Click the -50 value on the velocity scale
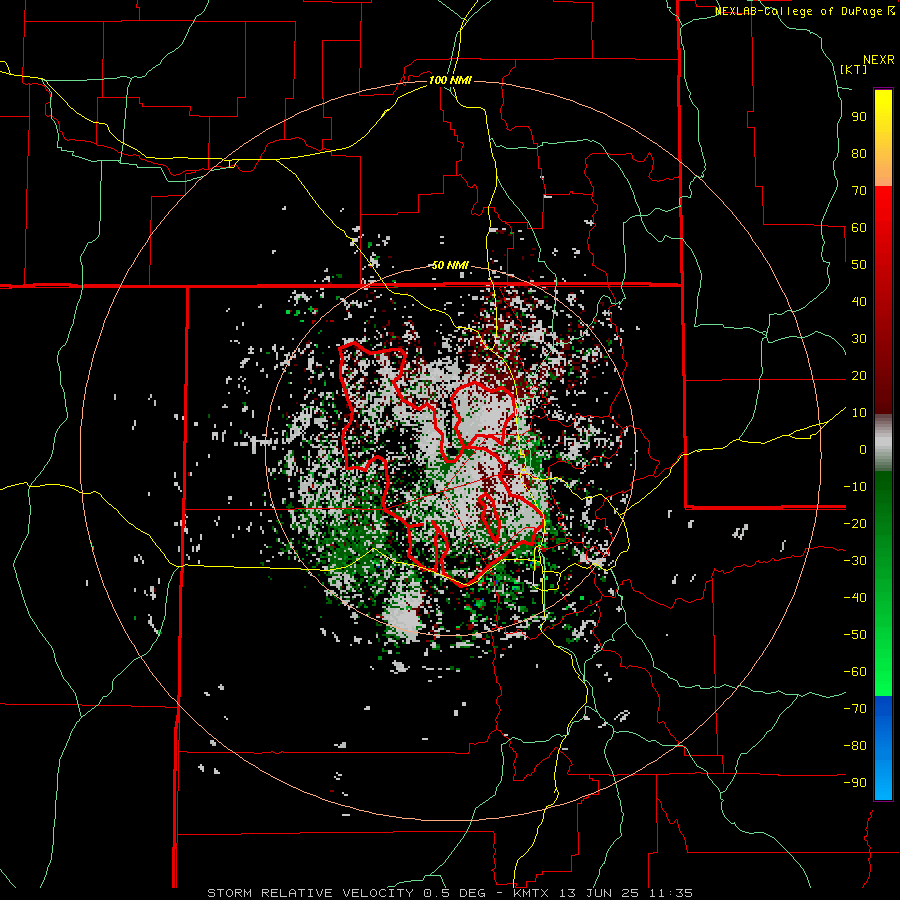 tap(855, 635)
